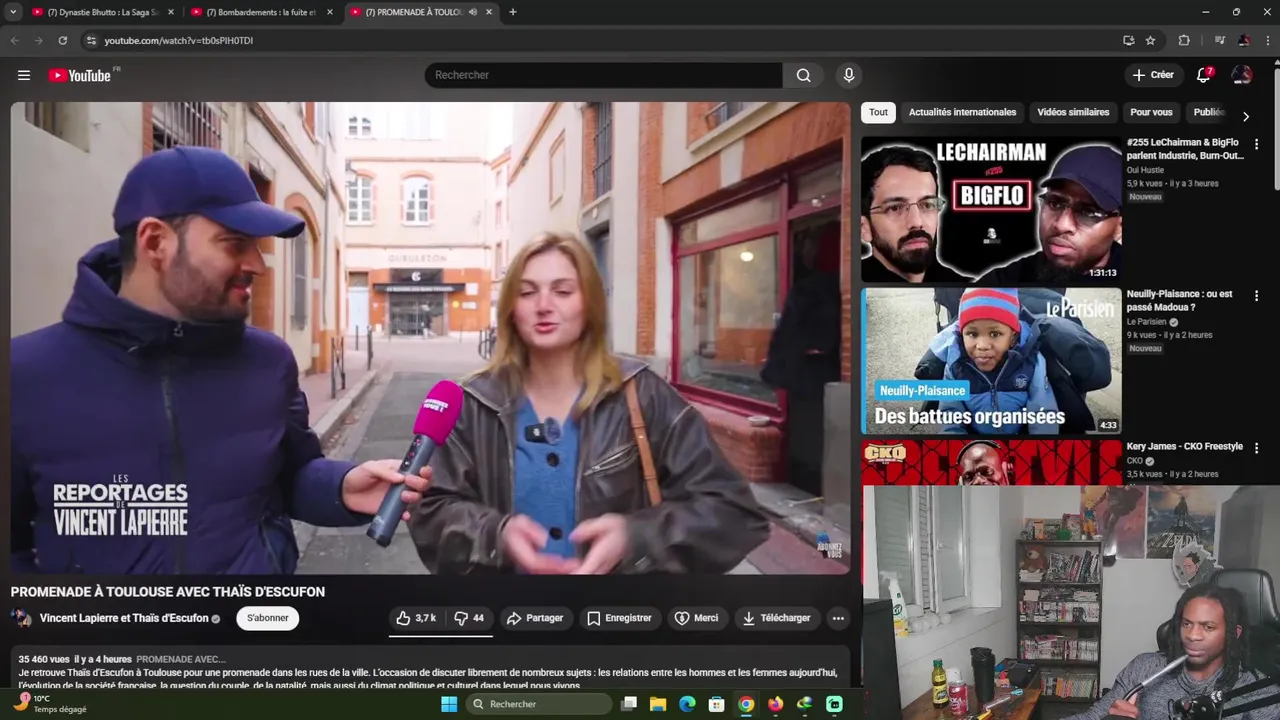Viewport: 1280px width, 720px height.
Task: Open Windows Start menu
Action: pyautogui.click(x=449, y=704)
